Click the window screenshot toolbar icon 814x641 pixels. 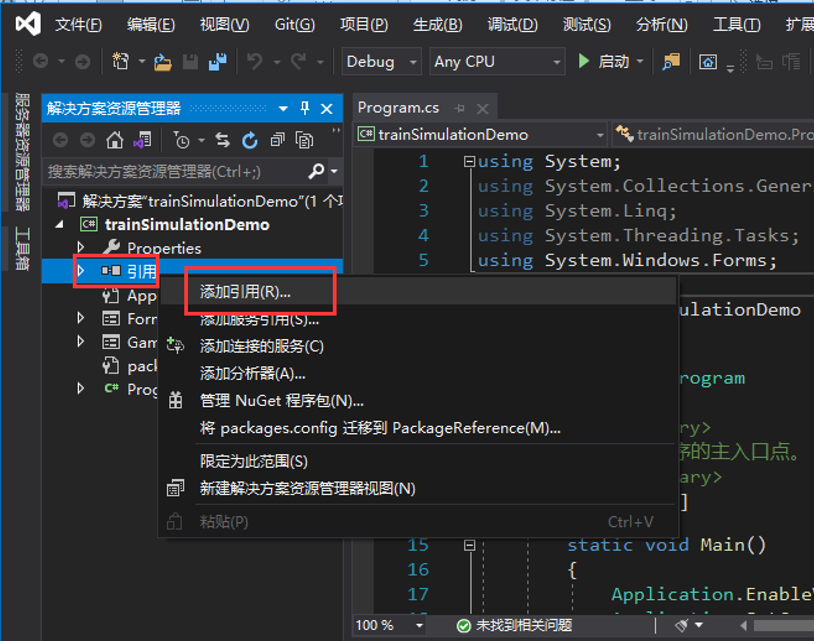click(708, 62)
